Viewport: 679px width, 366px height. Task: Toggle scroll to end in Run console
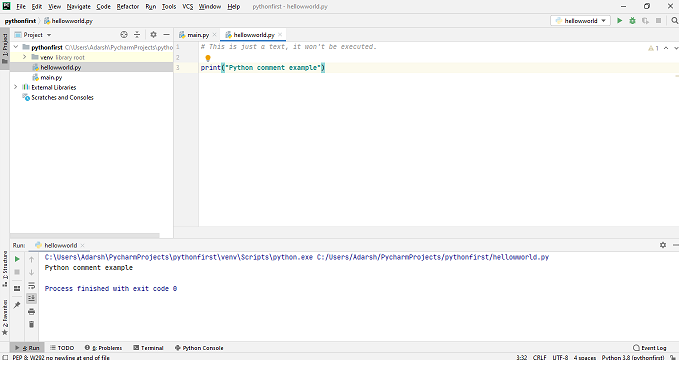pos(31,298)
